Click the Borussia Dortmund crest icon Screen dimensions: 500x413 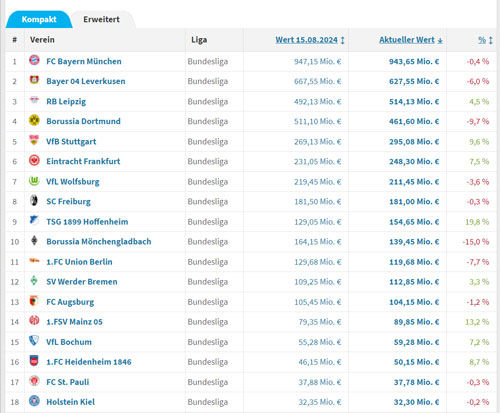click(x=34, y=120)
